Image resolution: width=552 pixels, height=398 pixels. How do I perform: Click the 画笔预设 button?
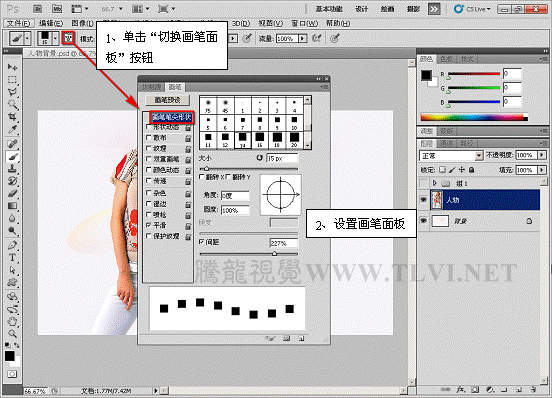pyautogui.click(x=168, y=100)
